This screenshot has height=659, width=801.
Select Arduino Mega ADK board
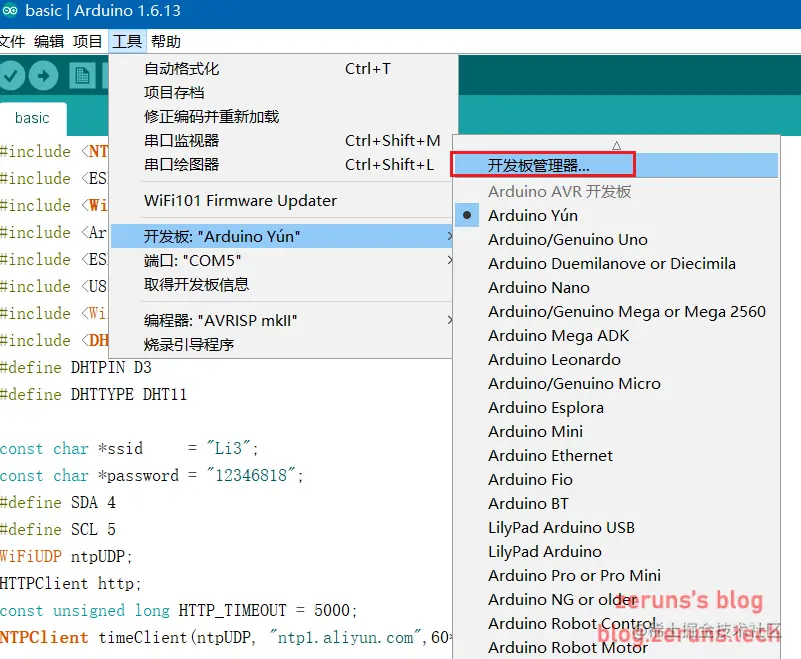[x=616, y=336]
